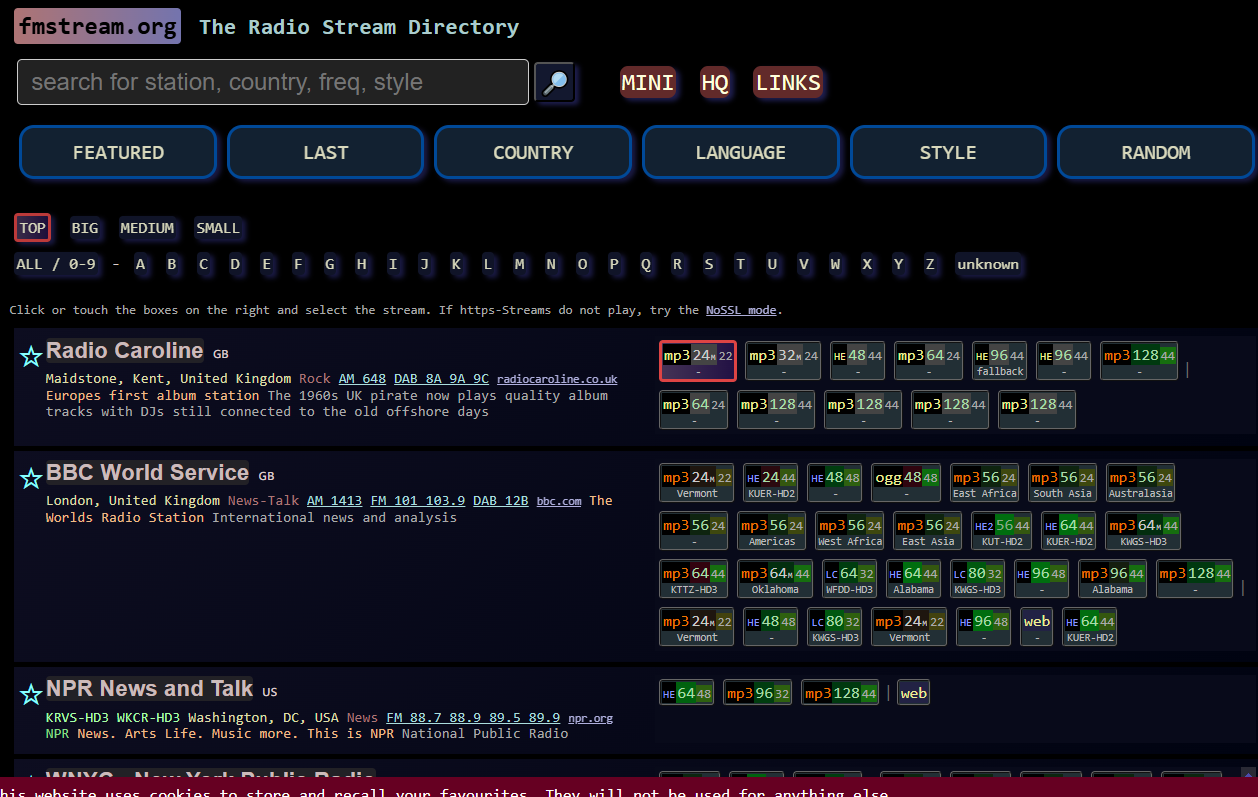Open the NoSSL mode link

point(740,310)
